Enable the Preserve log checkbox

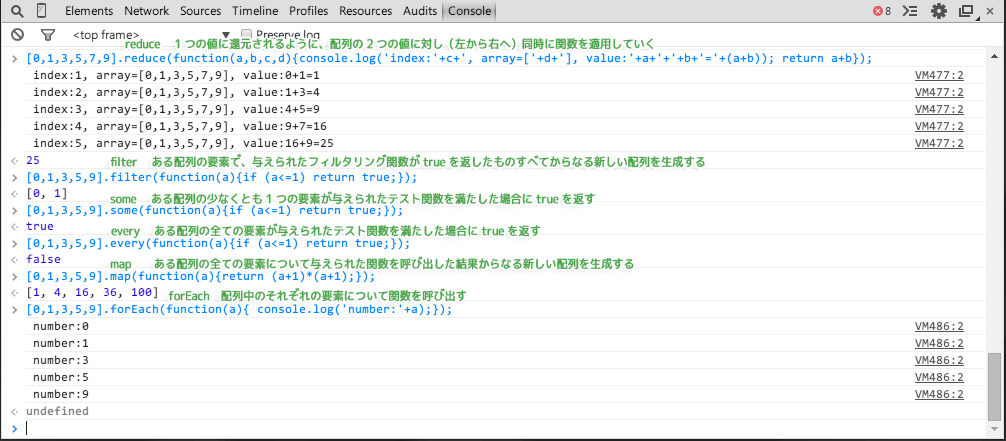(246, 34)
